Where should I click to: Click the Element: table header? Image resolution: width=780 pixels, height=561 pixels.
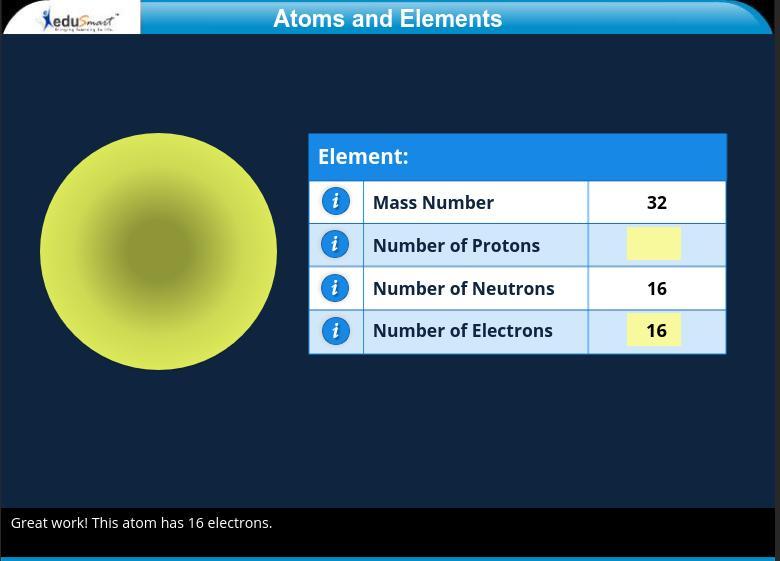coord(363,157)
